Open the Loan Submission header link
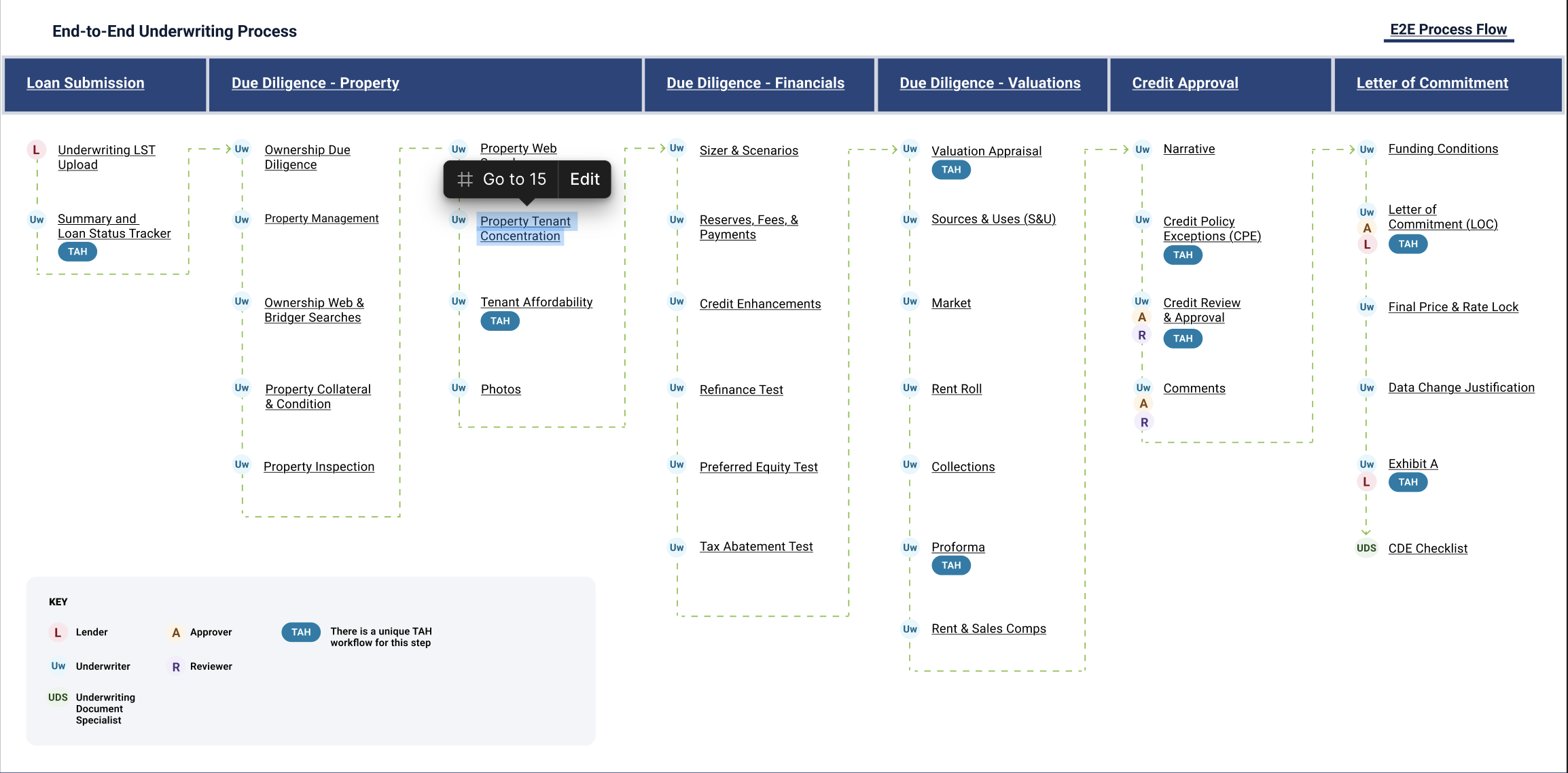 86,83
